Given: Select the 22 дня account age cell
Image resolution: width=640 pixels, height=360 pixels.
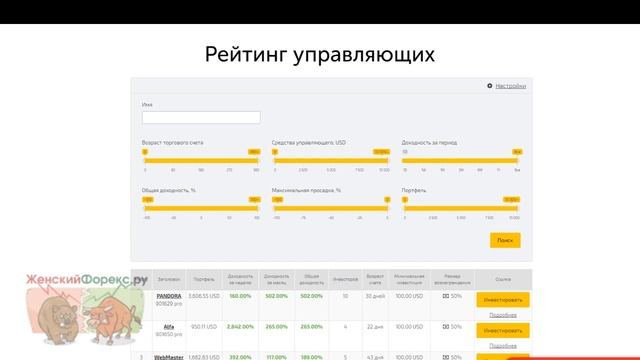Looking at the screenshot, I should coord(375,327).
